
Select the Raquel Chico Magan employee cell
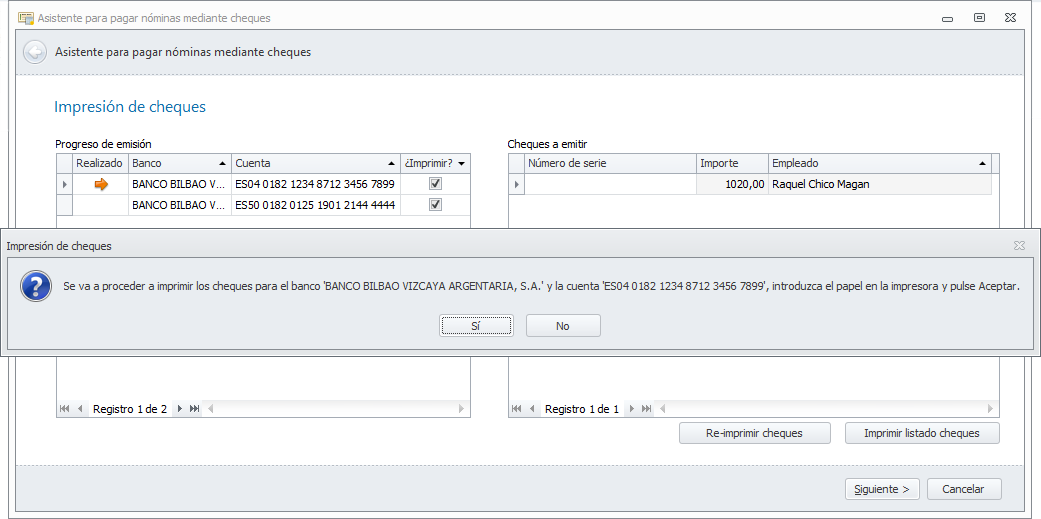click(x=880, y=184)
